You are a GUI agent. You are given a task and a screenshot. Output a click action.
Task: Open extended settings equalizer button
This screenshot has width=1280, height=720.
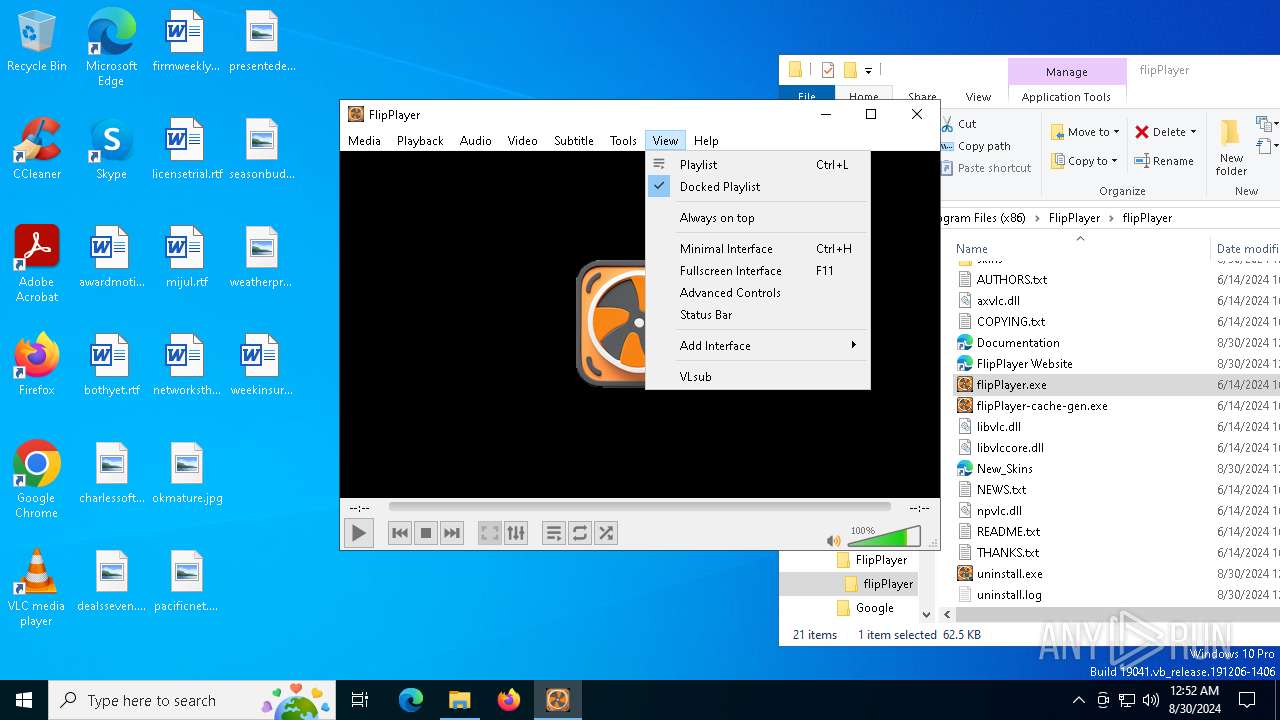516,533
